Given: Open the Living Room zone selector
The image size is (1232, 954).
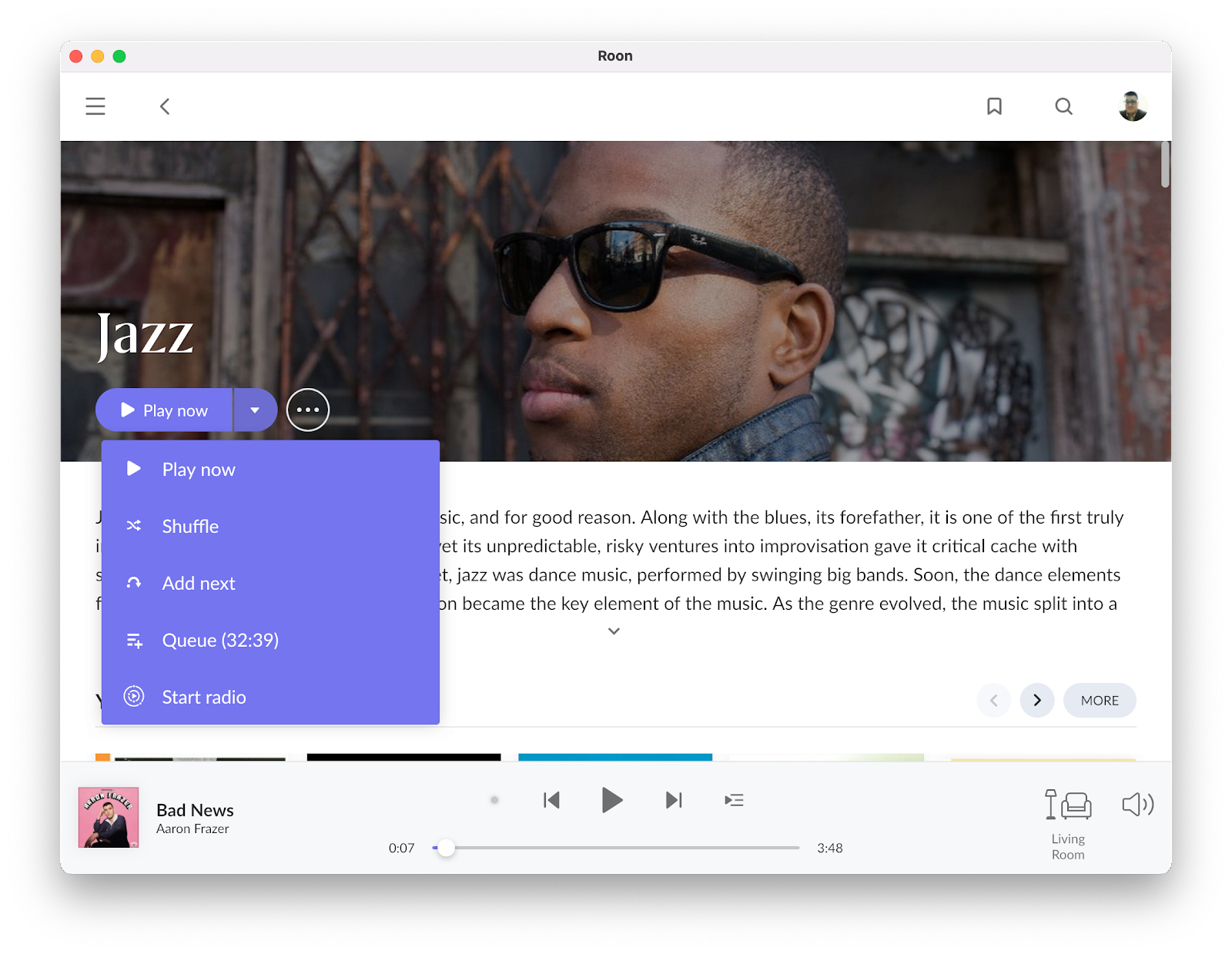Looking at the screenshot, I should coord(1068,825).
